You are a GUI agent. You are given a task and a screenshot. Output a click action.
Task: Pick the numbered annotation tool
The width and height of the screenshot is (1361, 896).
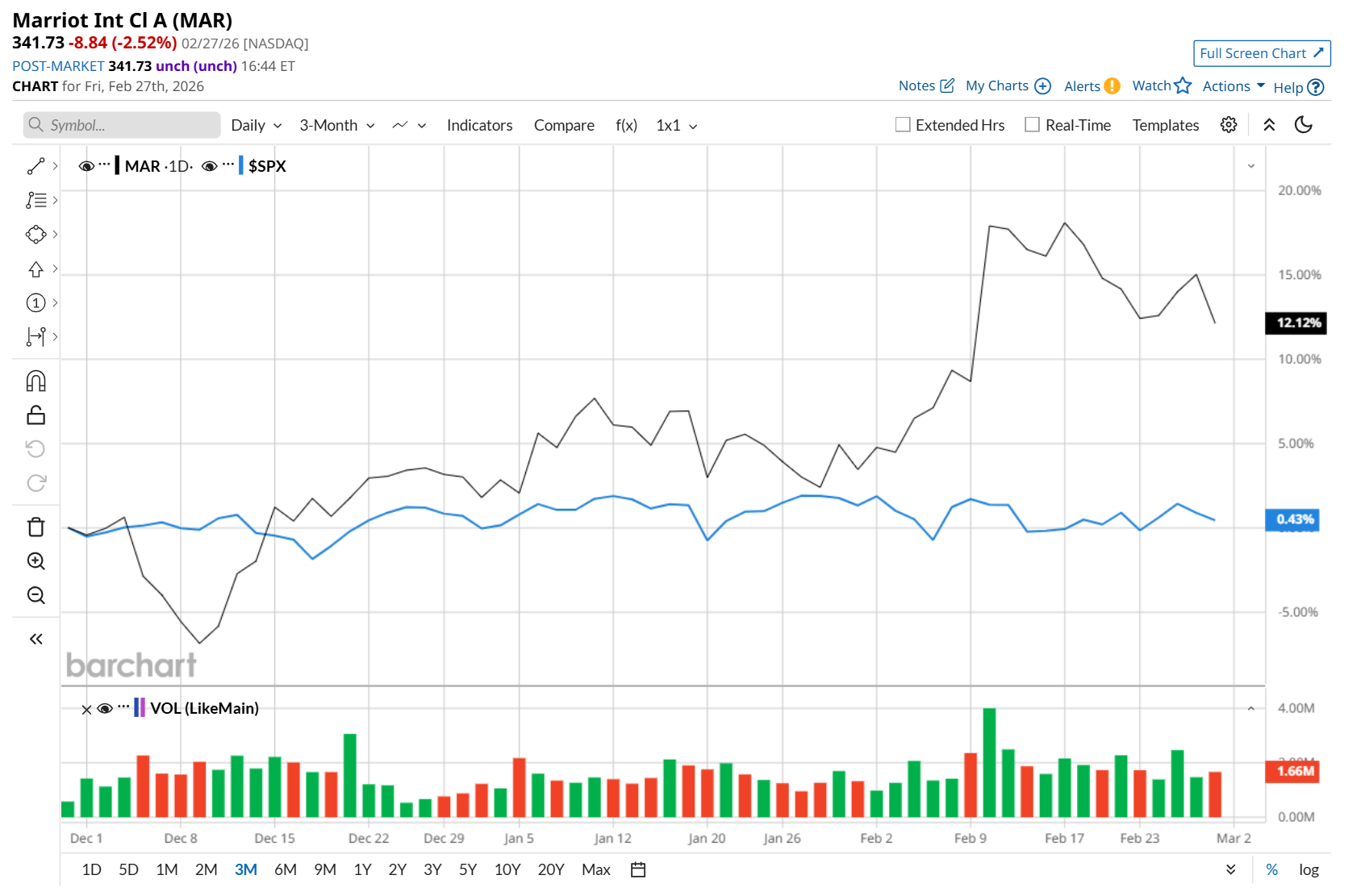point(35,302)
